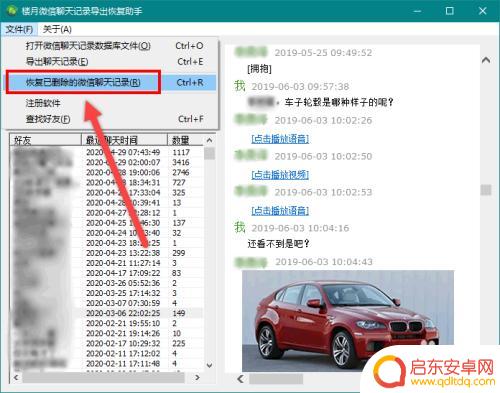This screenshot has height=393, width=500.
Task: Select row dated 2020-03-25 17:14:32
Action: [x=107, y=293]
